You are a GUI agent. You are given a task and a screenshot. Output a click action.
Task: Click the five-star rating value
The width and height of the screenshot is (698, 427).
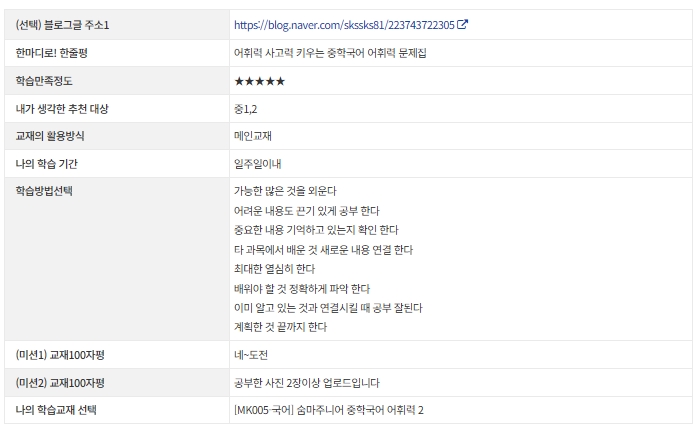(260, 81)
